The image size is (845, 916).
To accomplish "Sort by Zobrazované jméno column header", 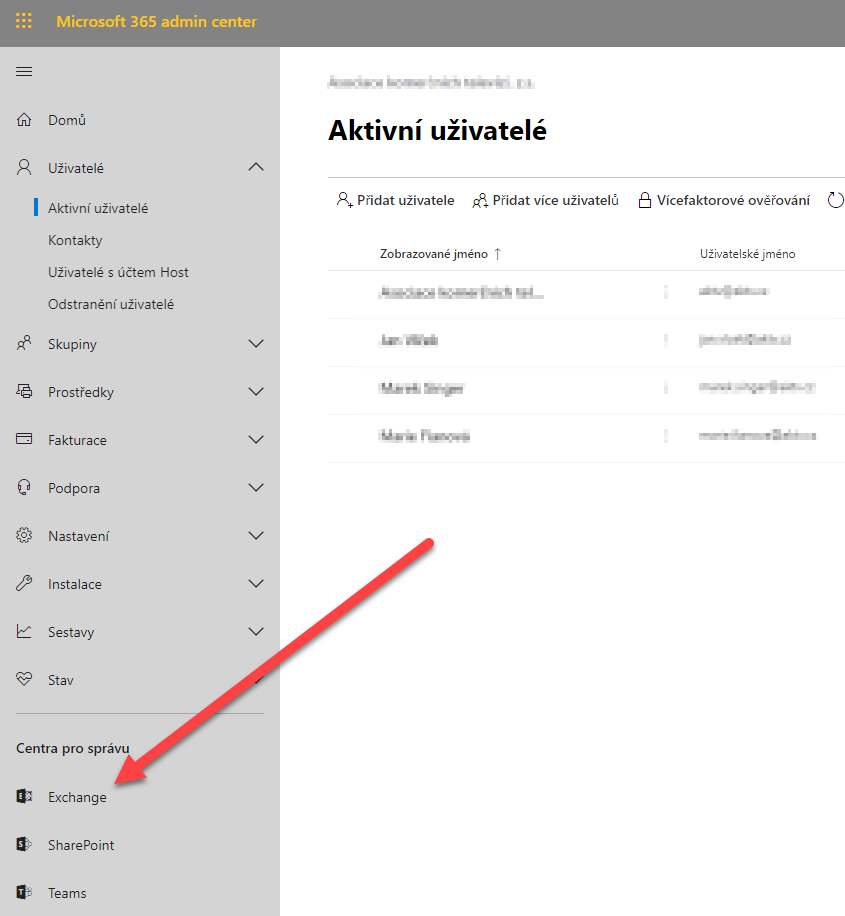I will pos(434,254).
